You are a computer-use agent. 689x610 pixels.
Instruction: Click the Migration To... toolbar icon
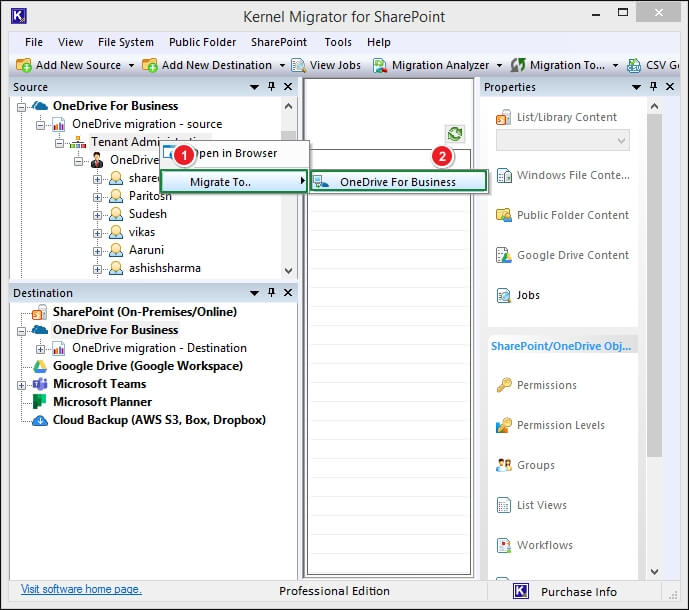click(x=518, y=65)
